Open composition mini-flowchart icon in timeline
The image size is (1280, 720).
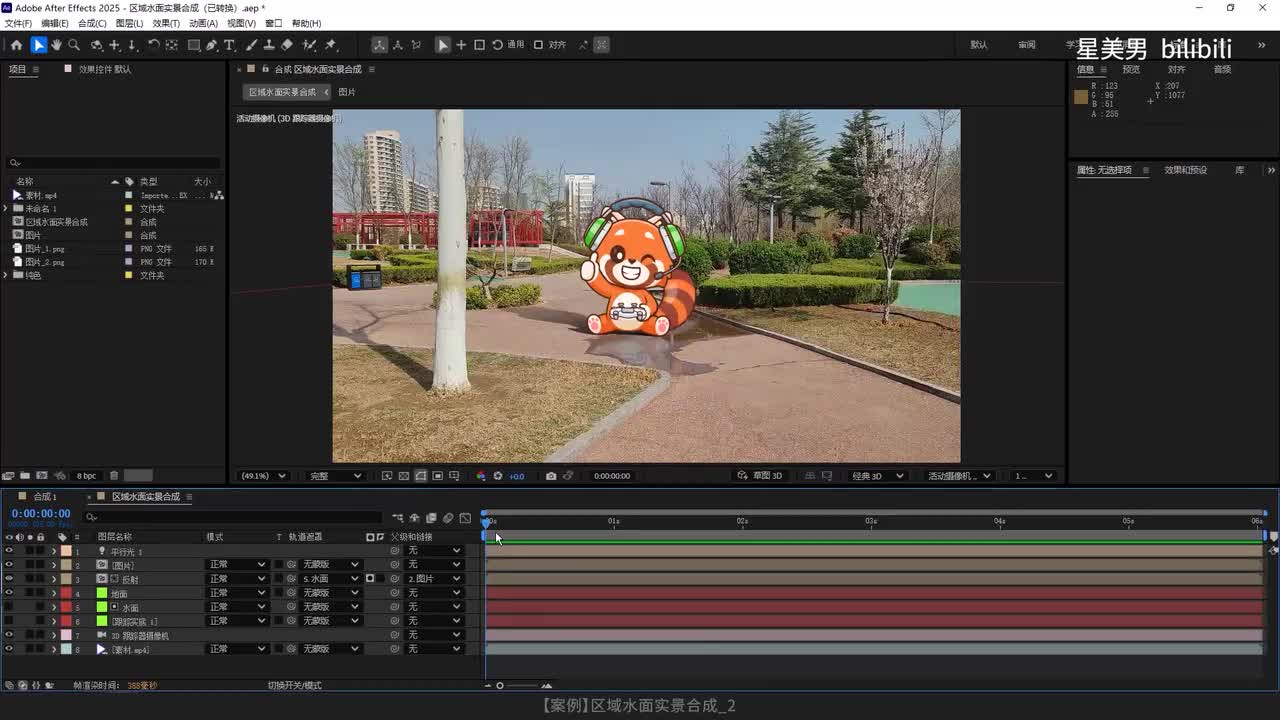click(398, 518)
